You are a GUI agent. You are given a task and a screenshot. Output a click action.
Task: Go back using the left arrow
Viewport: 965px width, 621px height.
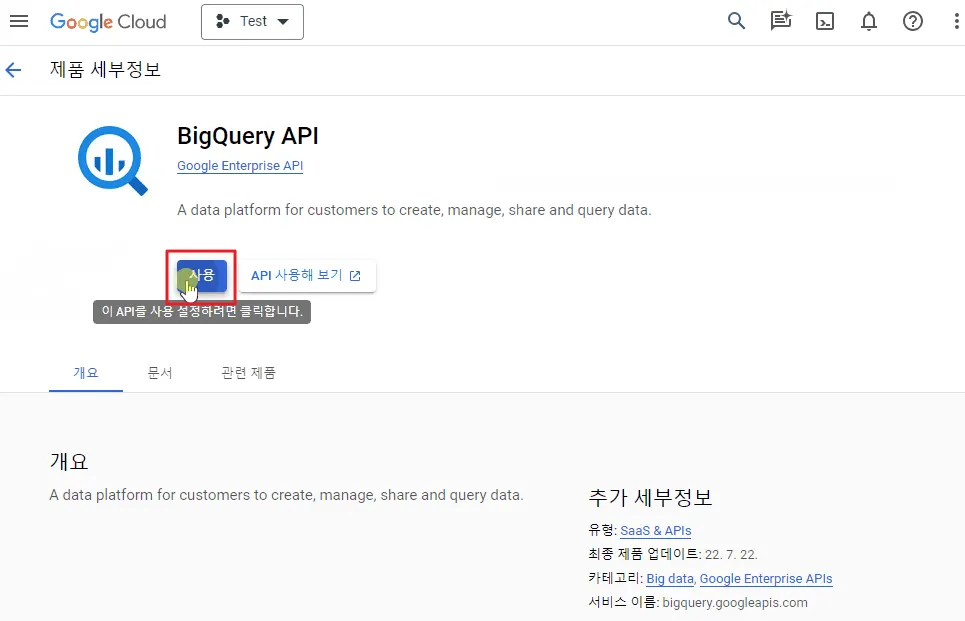[x=14, y=70]
